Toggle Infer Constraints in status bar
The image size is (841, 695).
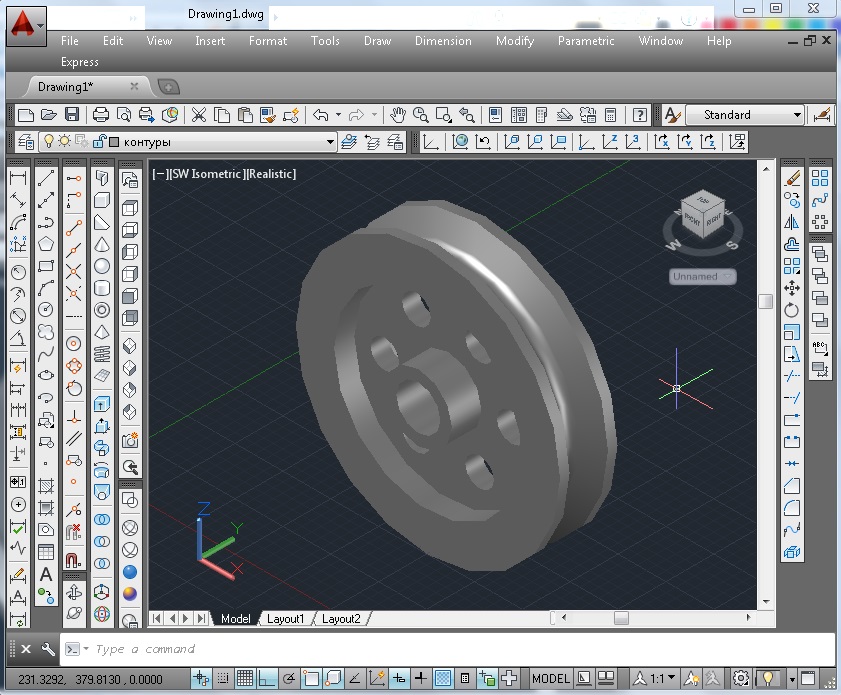[x=201, y=679]
